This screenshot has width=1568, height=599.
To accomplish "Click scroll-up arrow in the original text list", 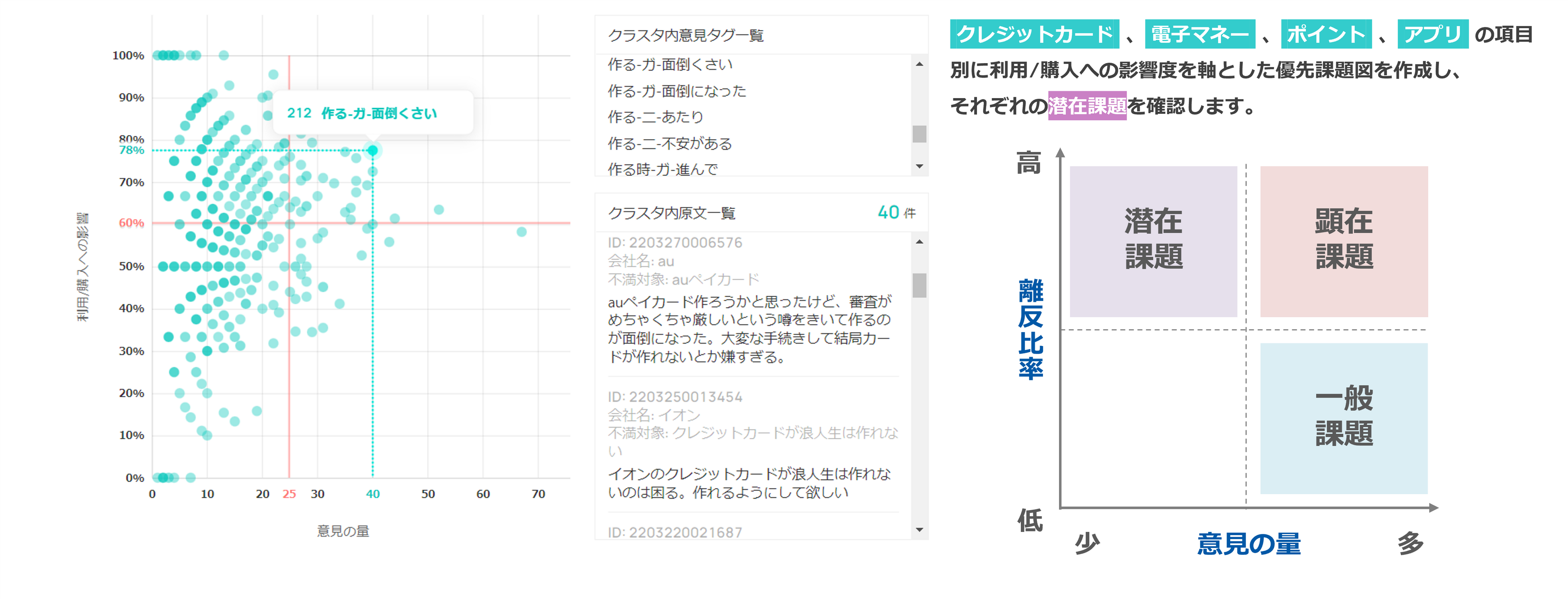I will [919, 242].
